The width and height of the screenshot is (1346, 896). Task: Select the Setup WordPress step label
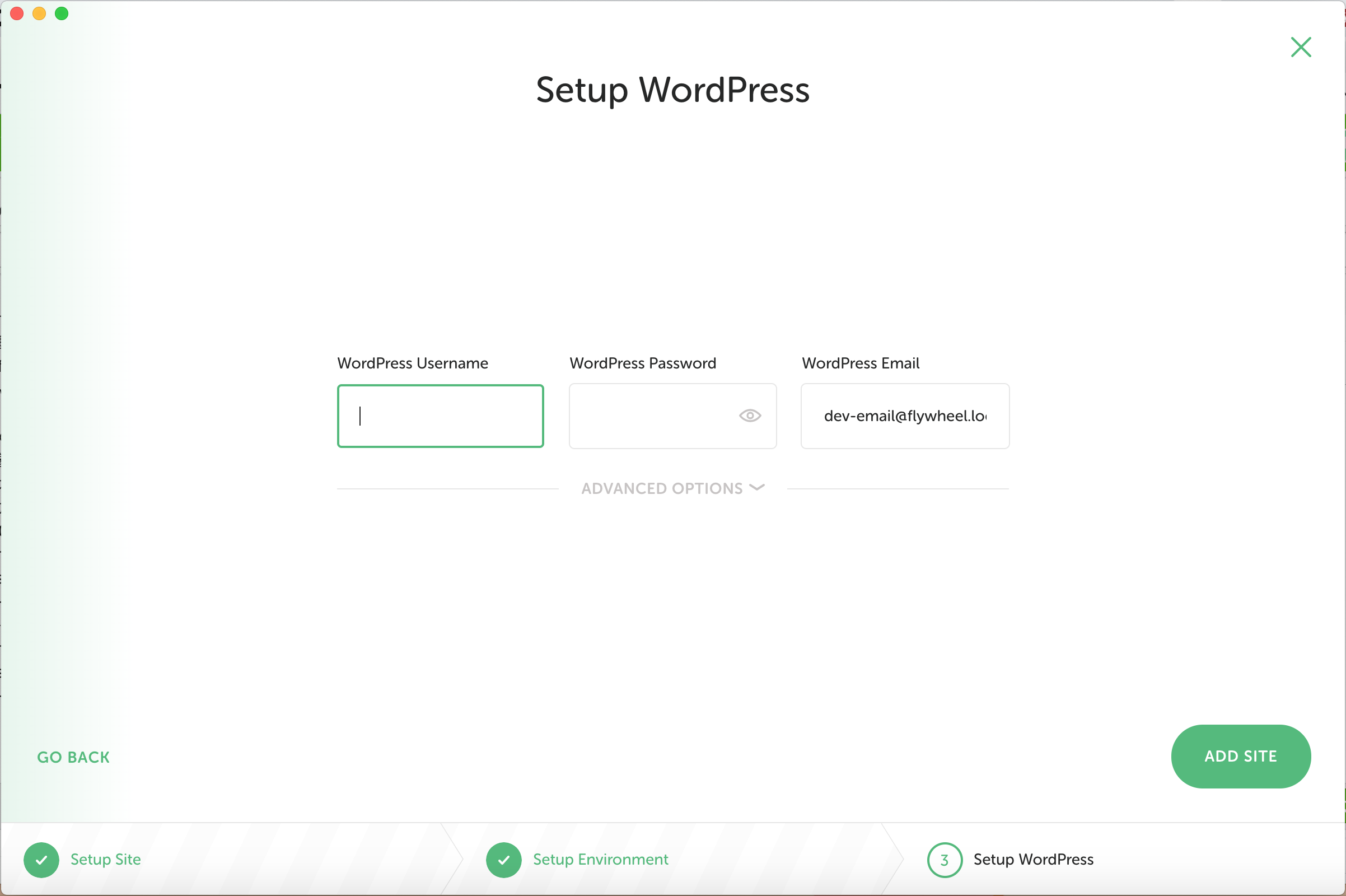pyautogui.click(x=1033, y=860)
